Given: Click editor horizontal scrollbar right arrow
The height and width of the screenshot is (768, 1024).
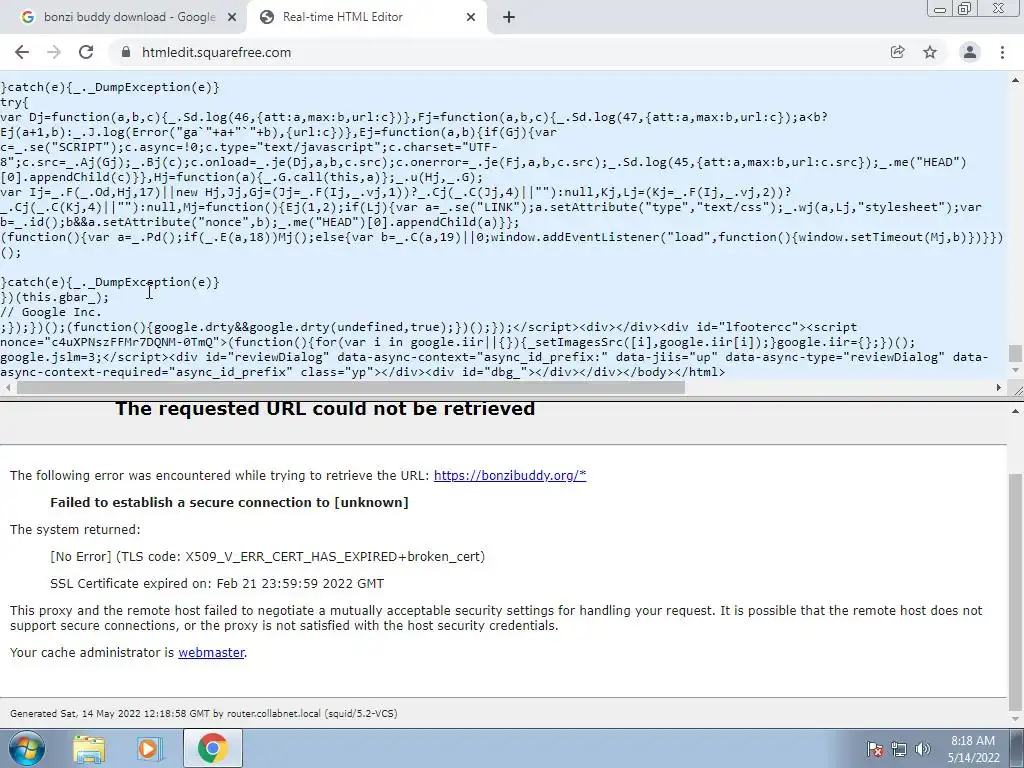Looking at the screenshot, I should pos(999,388).
